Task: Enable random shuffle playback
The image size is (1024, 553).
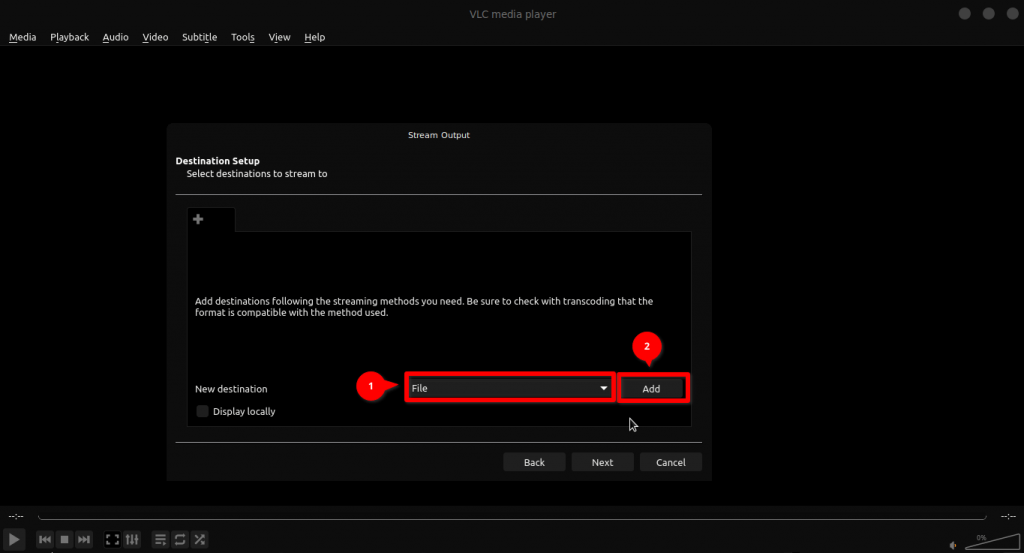Action: 200,539
